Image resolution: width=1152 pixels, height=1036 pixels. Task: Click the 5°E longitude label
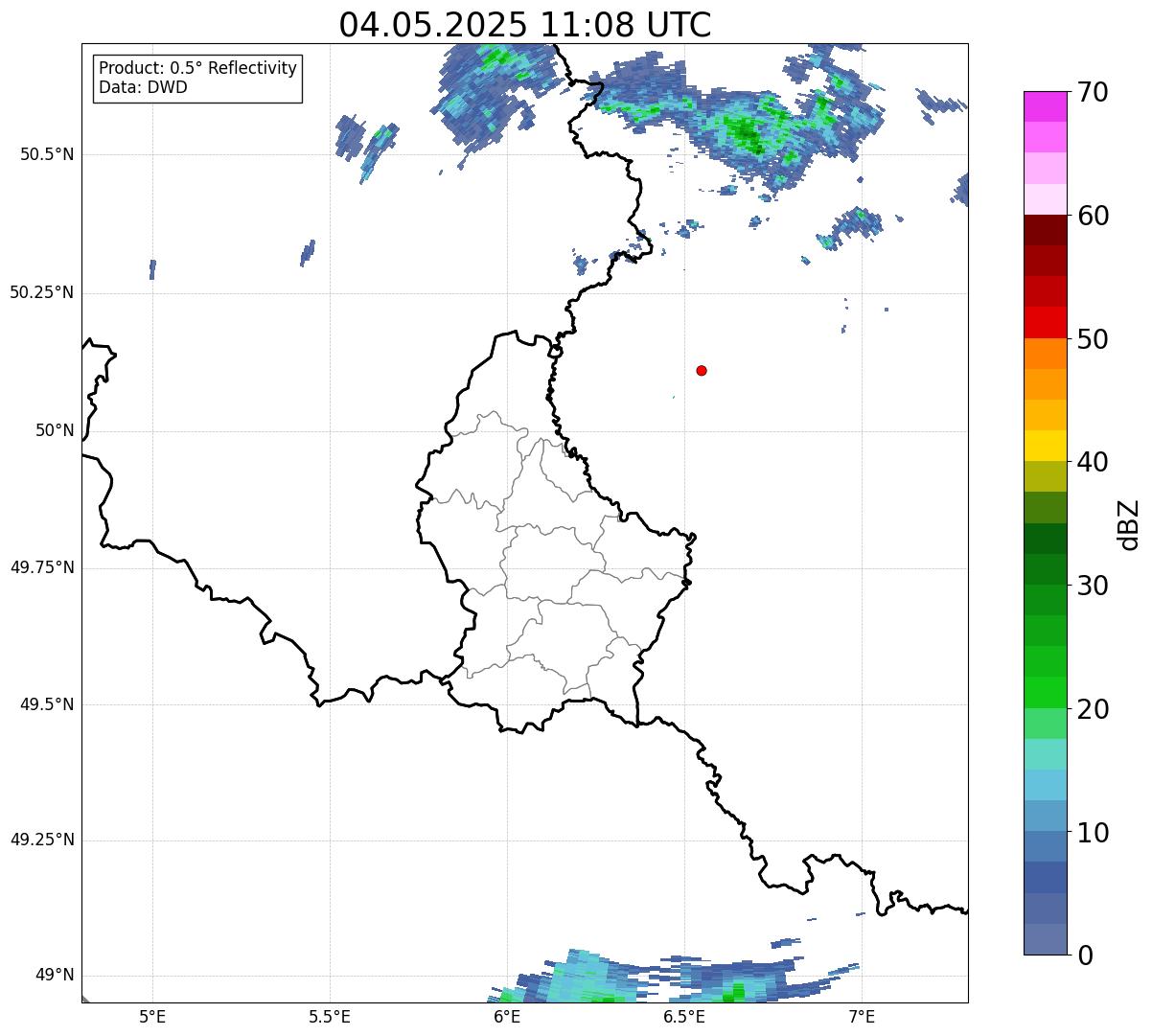coord(152,1016)
